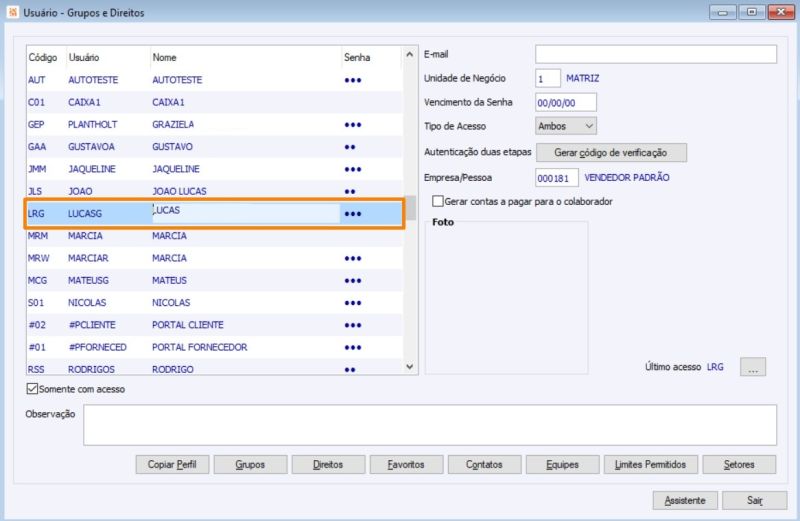Close the Usuário - Grupos e Direitos window

coord(781,12)
